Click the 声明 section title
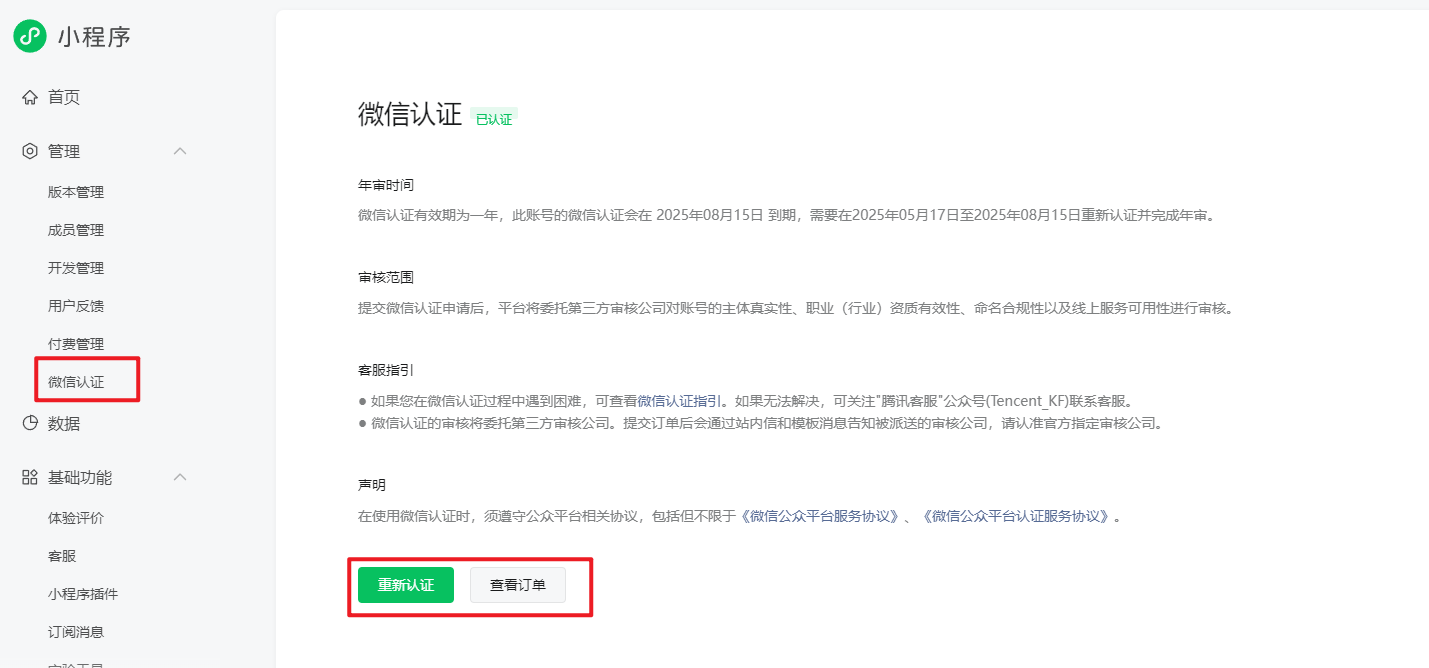This screenshot has height=668, width=1429. tap(372, 485)
